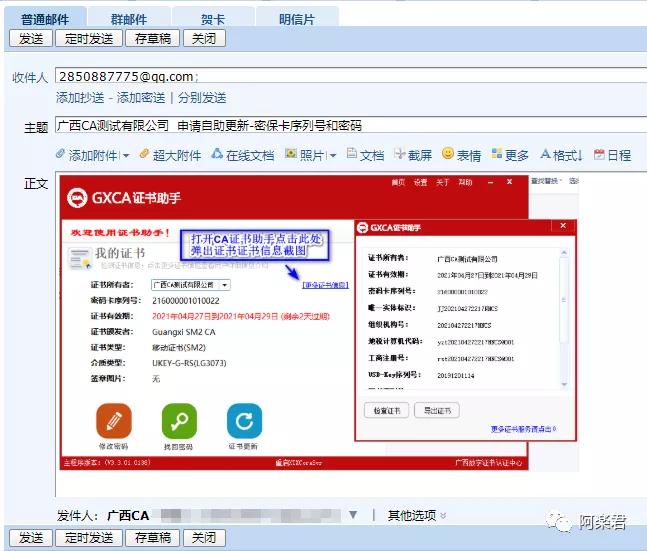Screen dimensions: 647x551
Task: Click 帮助 in GXCA window menu
Action: pos(465,182)
